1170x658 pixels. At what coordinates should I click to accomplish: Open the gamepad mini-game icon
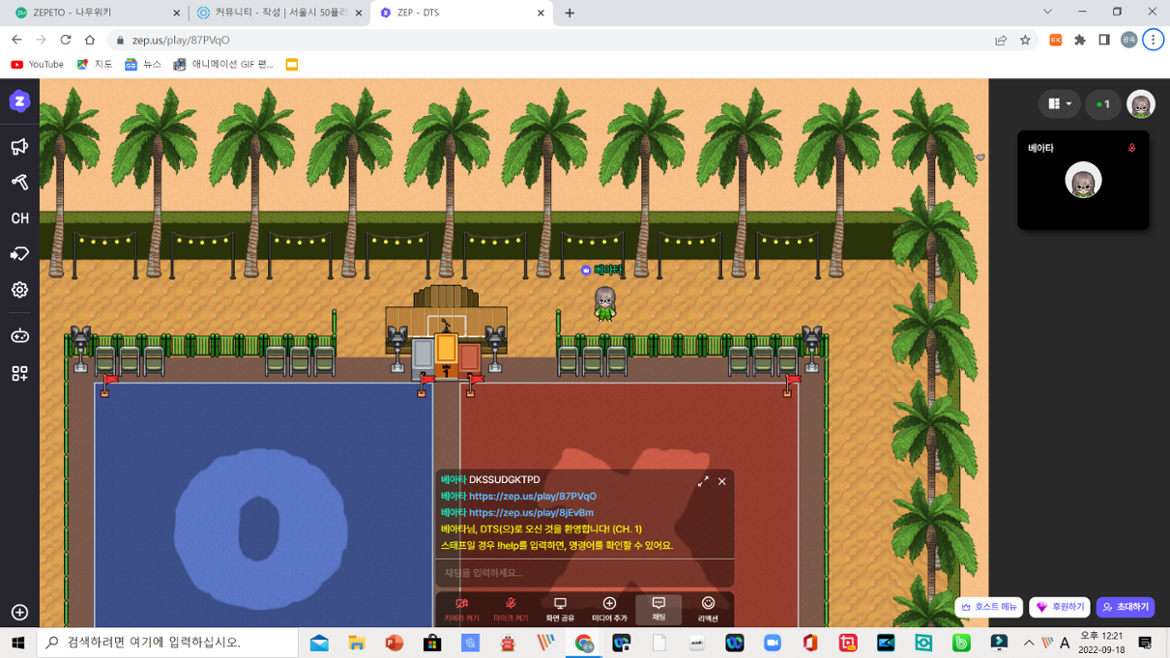[x=19, y=336]
